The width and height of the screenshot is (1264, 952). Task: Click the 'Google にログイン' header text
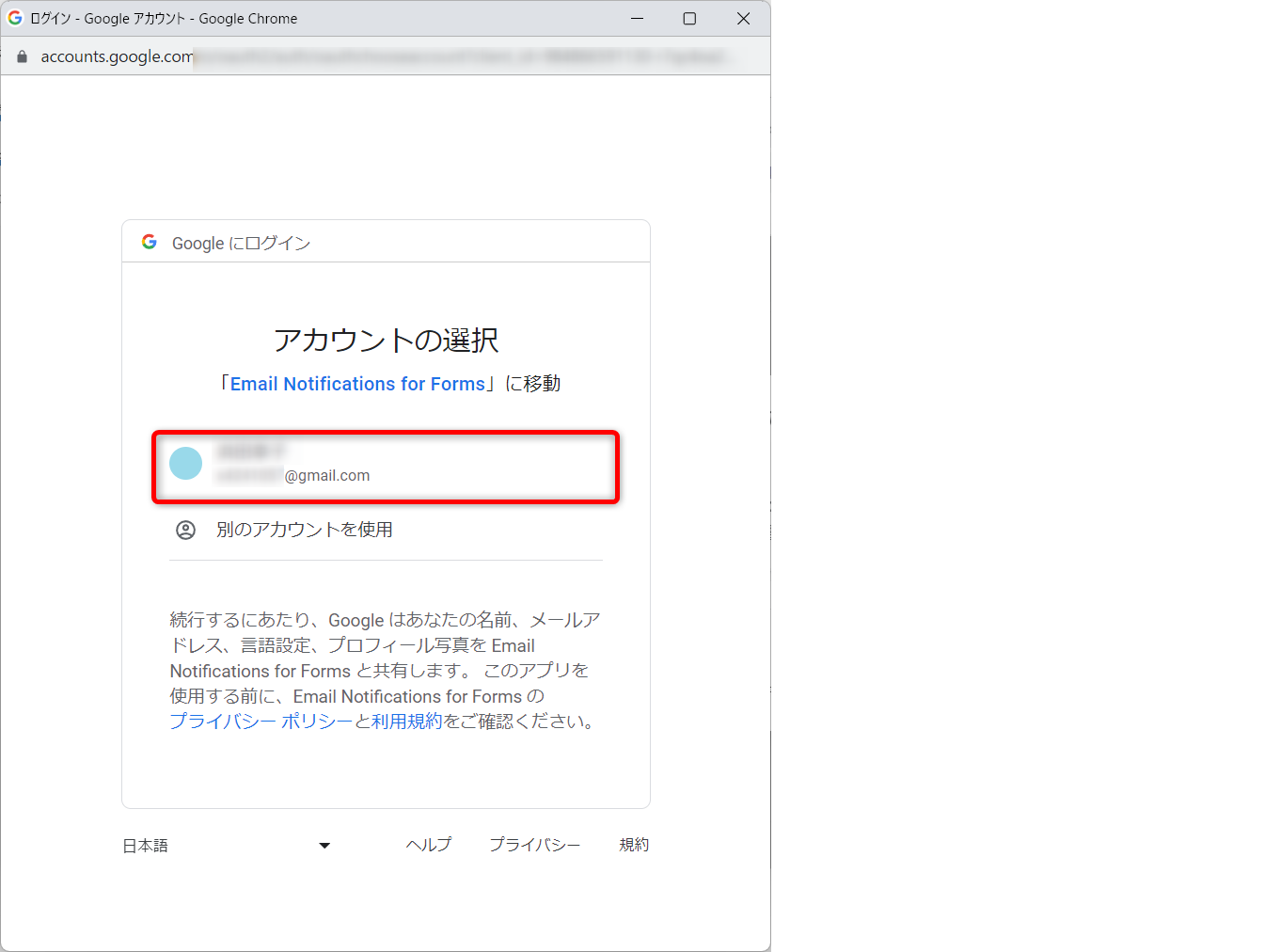[241, 244]
